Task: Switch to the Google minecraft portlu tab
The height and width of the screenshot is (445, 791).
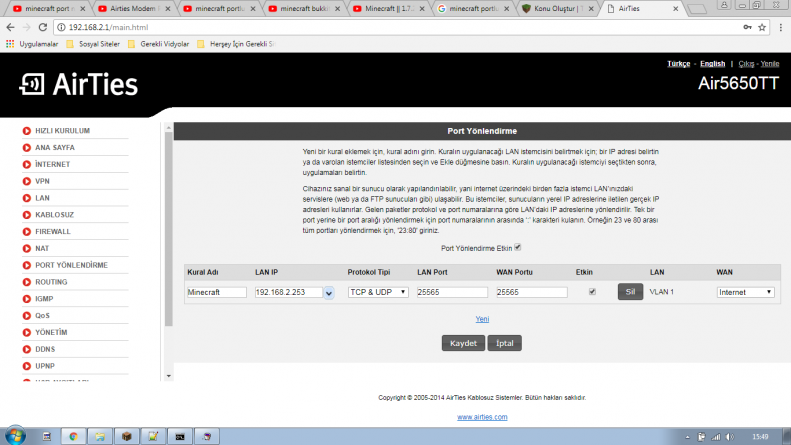Action: tap(474, 9)
